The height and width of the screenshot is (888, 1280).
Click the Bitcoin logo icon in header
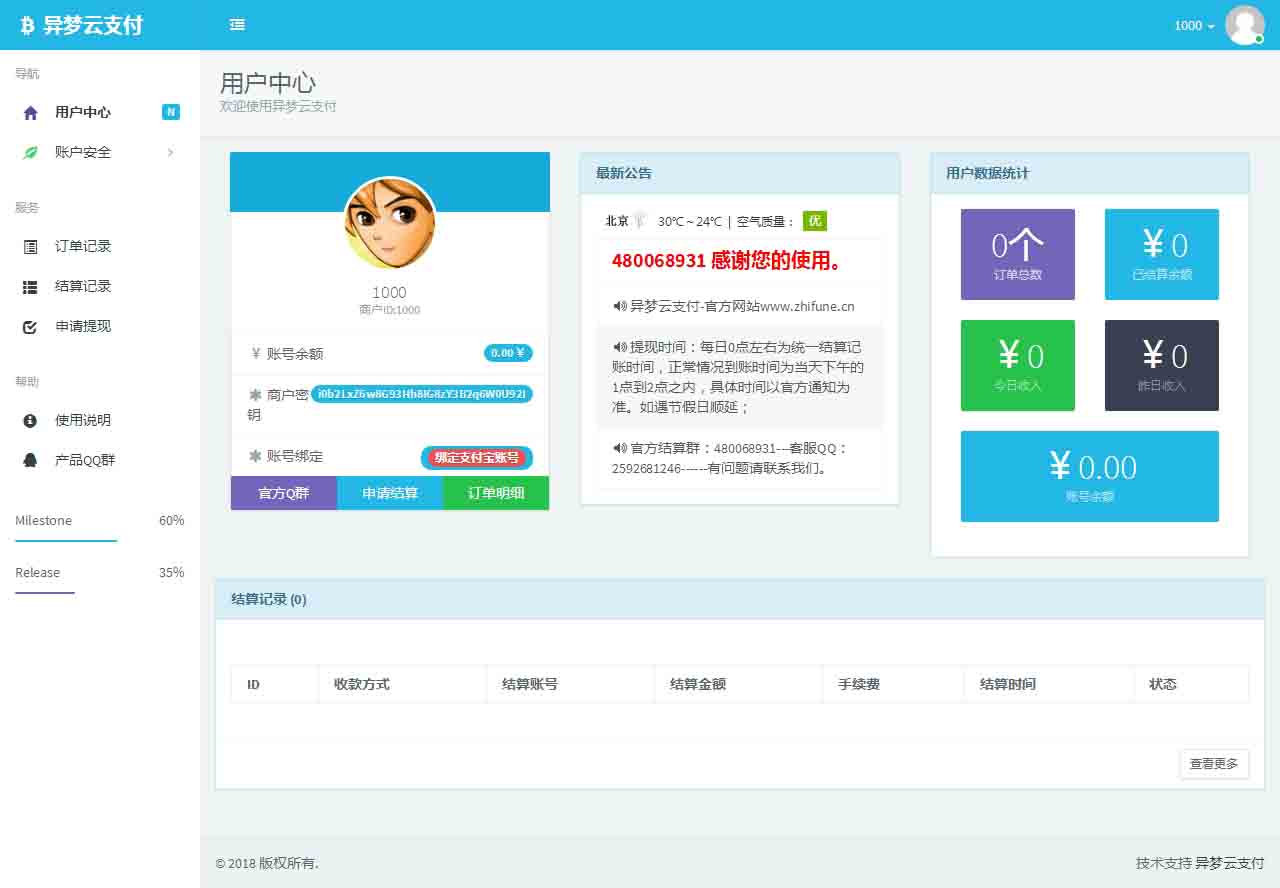tap(27, 26)
